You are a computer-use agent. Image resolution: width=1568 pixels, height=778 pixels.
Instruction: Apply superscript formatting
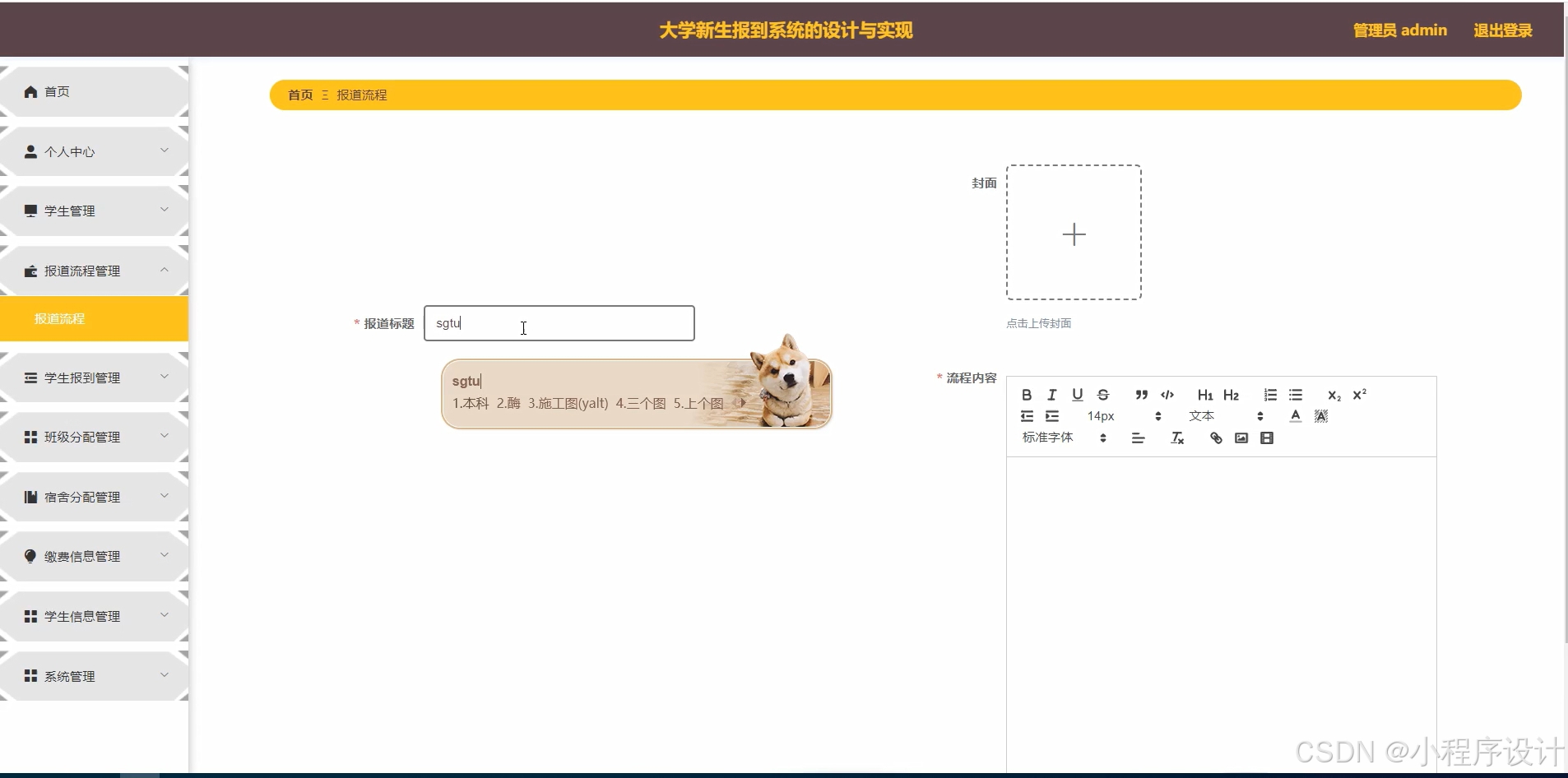[x=1360, y=395]
